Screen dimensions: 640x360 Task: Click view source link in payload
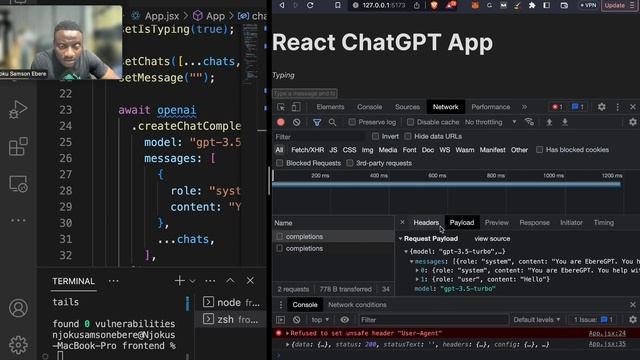click(x=492, y=239)
